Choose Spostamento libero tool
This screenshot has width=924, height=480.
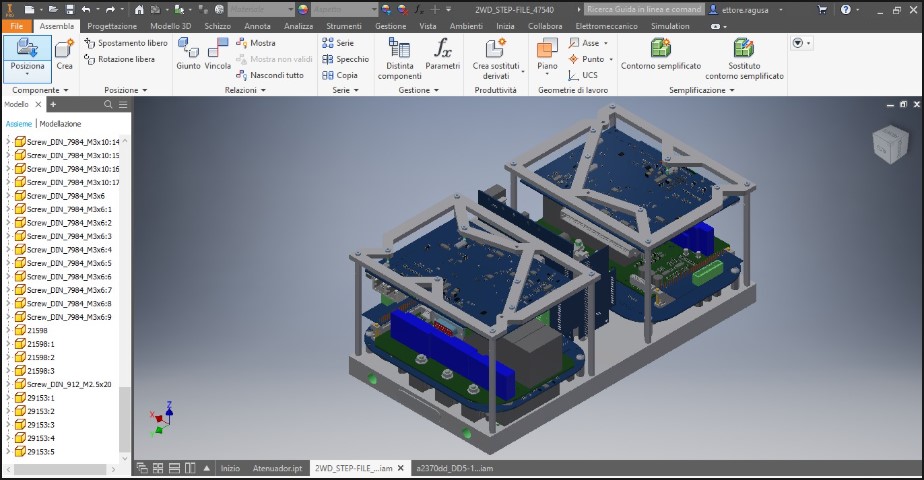(126, 43)
